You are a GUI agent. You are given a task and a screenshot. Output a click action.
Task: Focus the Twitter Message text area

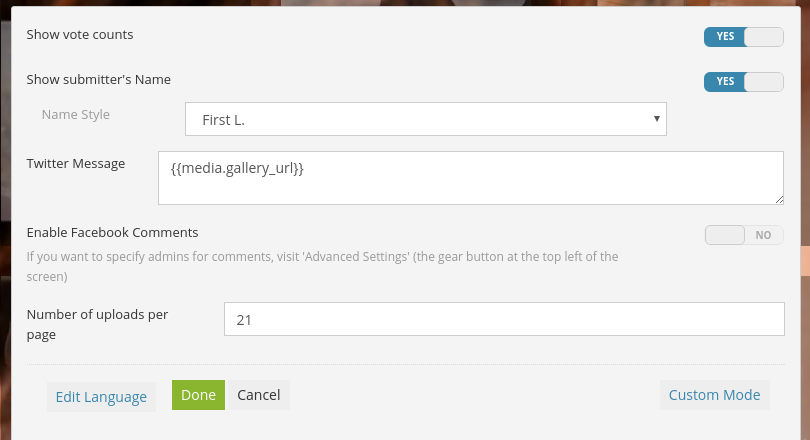click(x=471, y=178)
